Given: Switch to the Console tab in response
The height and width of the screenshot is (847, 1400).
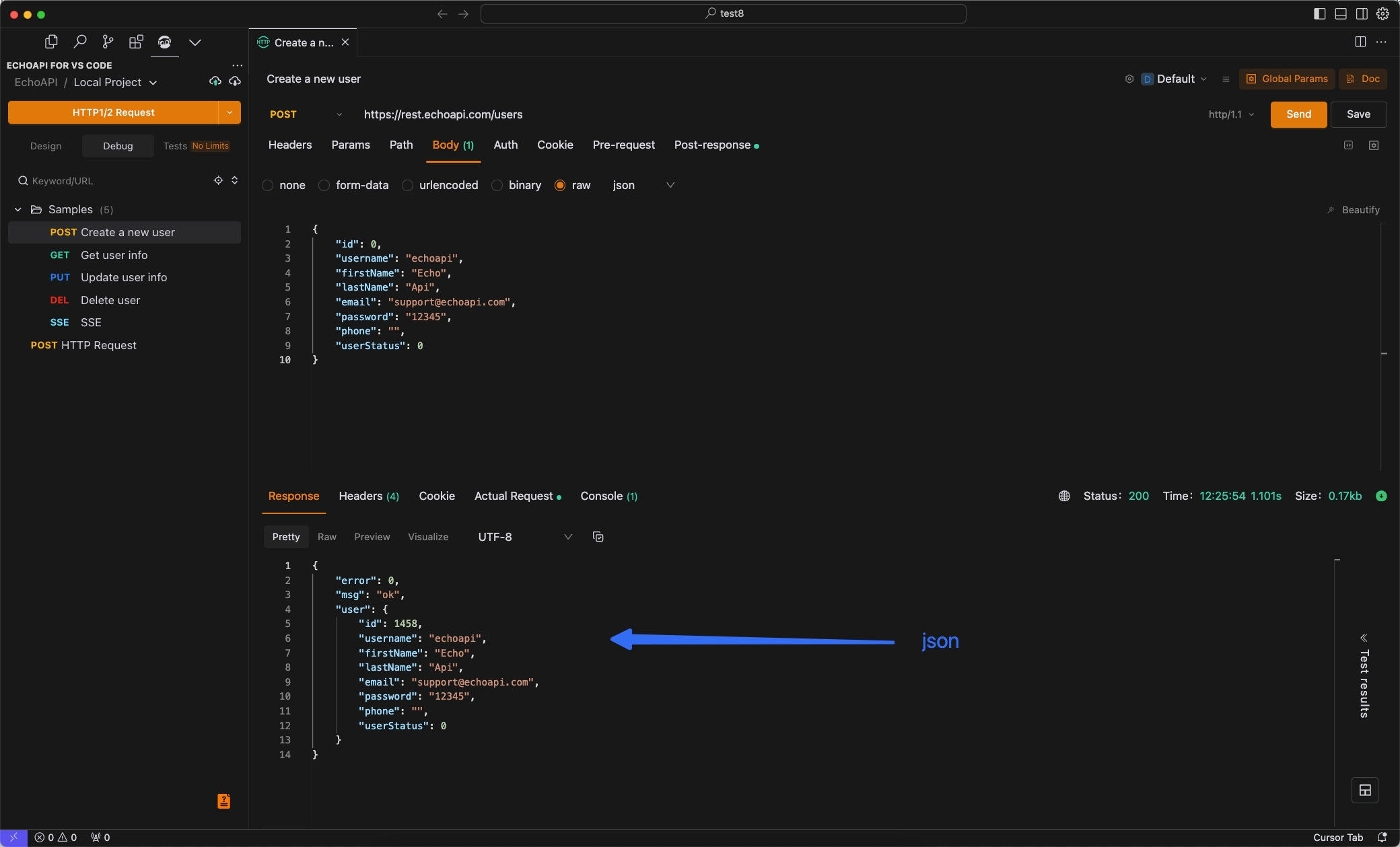Looking at the screenshot, I should tap(608, 496).
